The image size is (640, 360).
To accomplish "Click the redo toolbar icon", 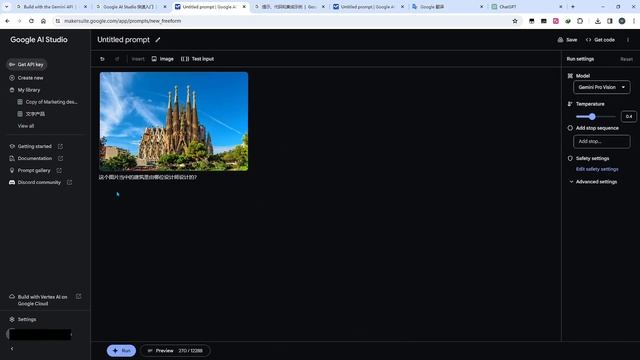I will pyautogui.click(x=117, y=59).
